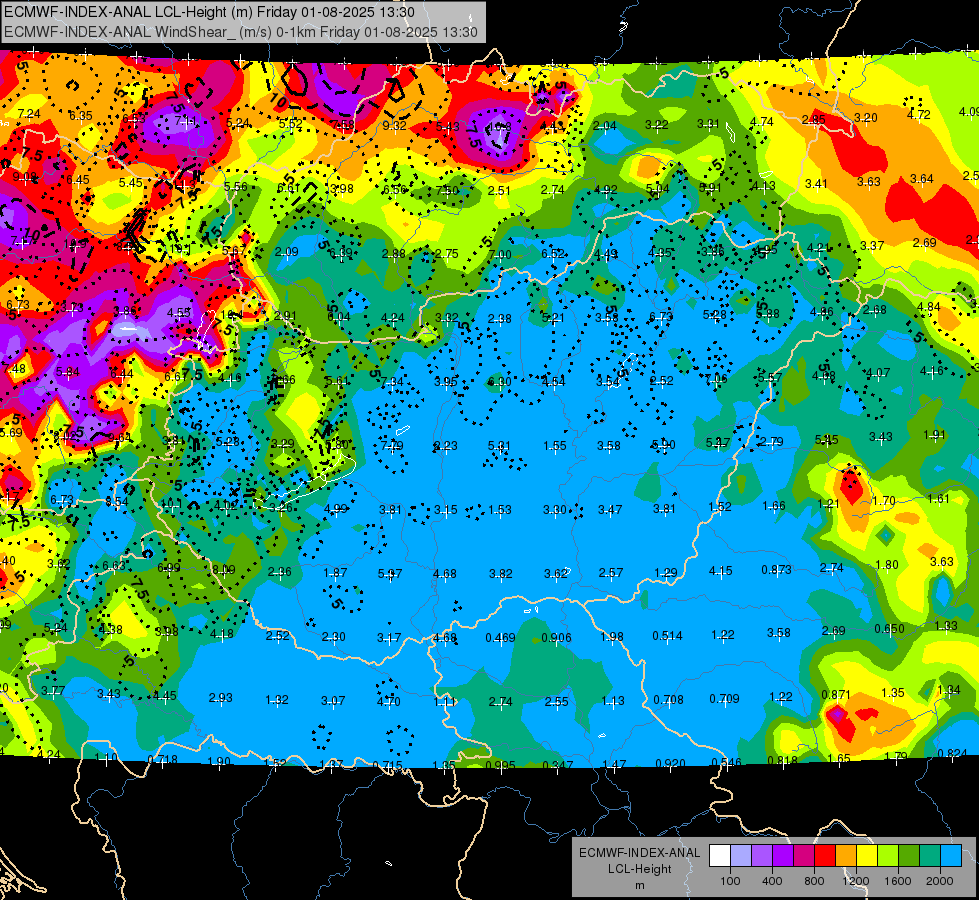Click the legend tick label '2000'
Image resolution: width=979 pixels, height=900 pixels.
click(x=940, y=881)
